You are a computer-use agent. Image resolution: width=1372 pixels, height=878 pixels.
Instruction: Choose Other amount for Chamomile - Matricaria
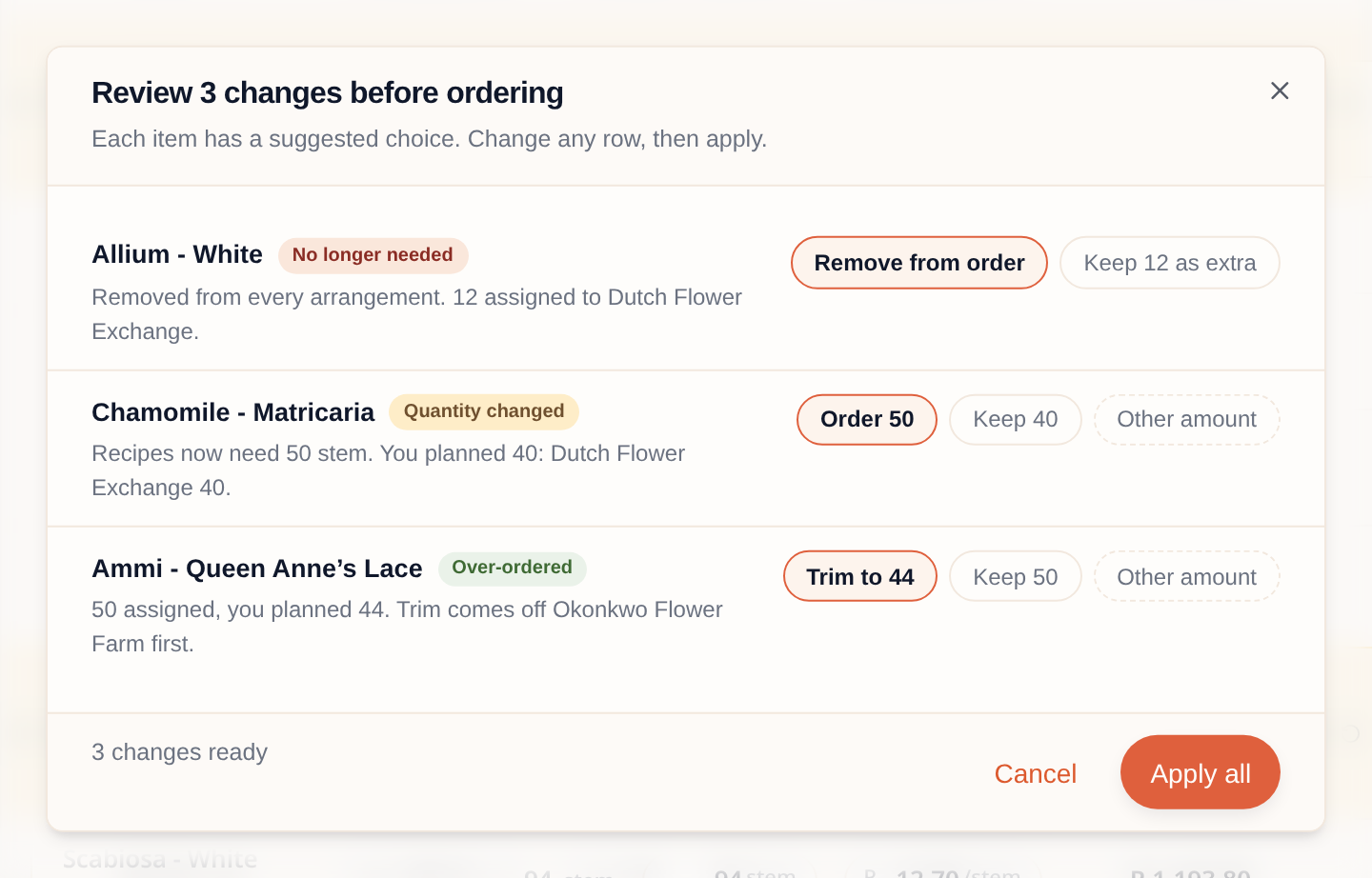coord(1187,419)
